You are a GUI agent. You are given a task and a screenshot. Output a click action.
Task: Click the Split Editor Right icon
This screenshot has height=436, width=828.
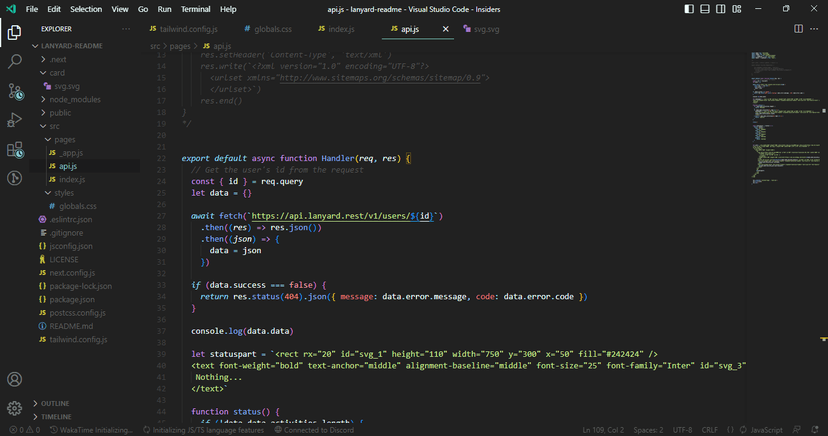798,29
